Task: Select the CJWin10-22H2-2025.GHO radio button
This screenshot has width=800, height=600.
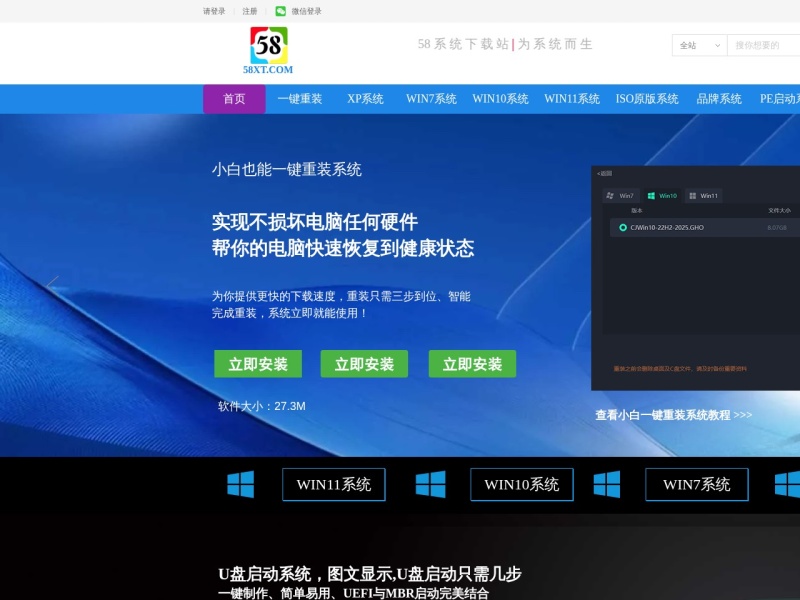Action: pyautogui.click(x=623, y=228)
